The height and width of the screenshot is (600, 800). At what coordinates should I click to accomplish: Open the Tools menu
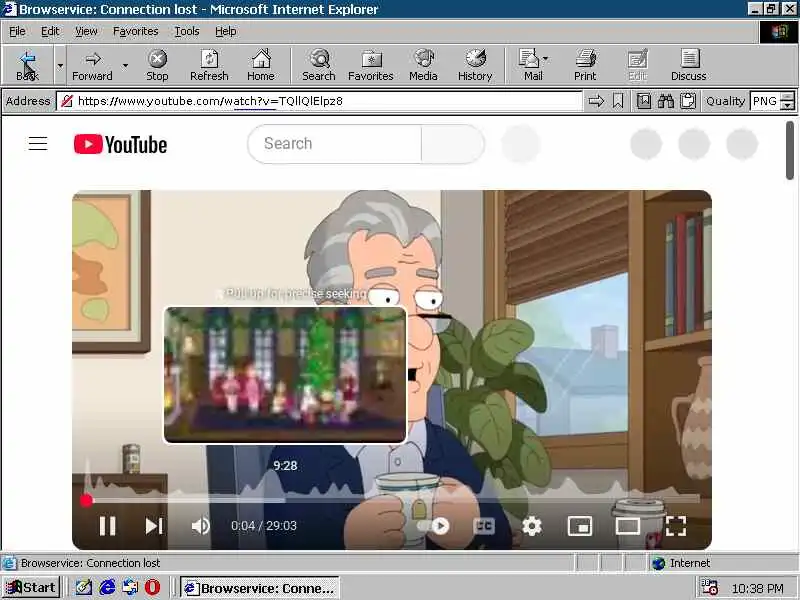point(187,32)
